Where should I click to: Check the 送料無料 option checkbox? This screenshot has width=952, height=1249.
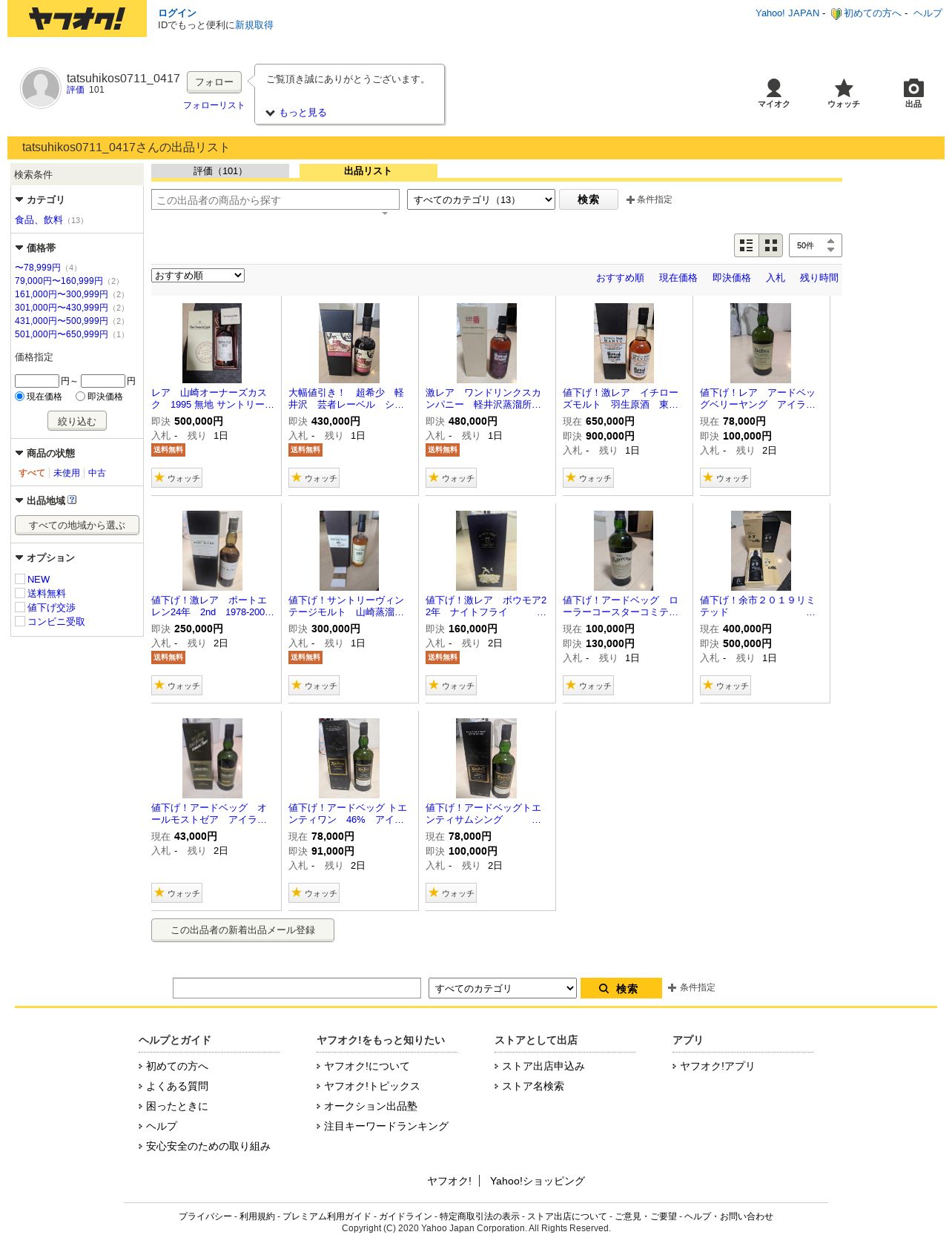(x=20, y=593)
